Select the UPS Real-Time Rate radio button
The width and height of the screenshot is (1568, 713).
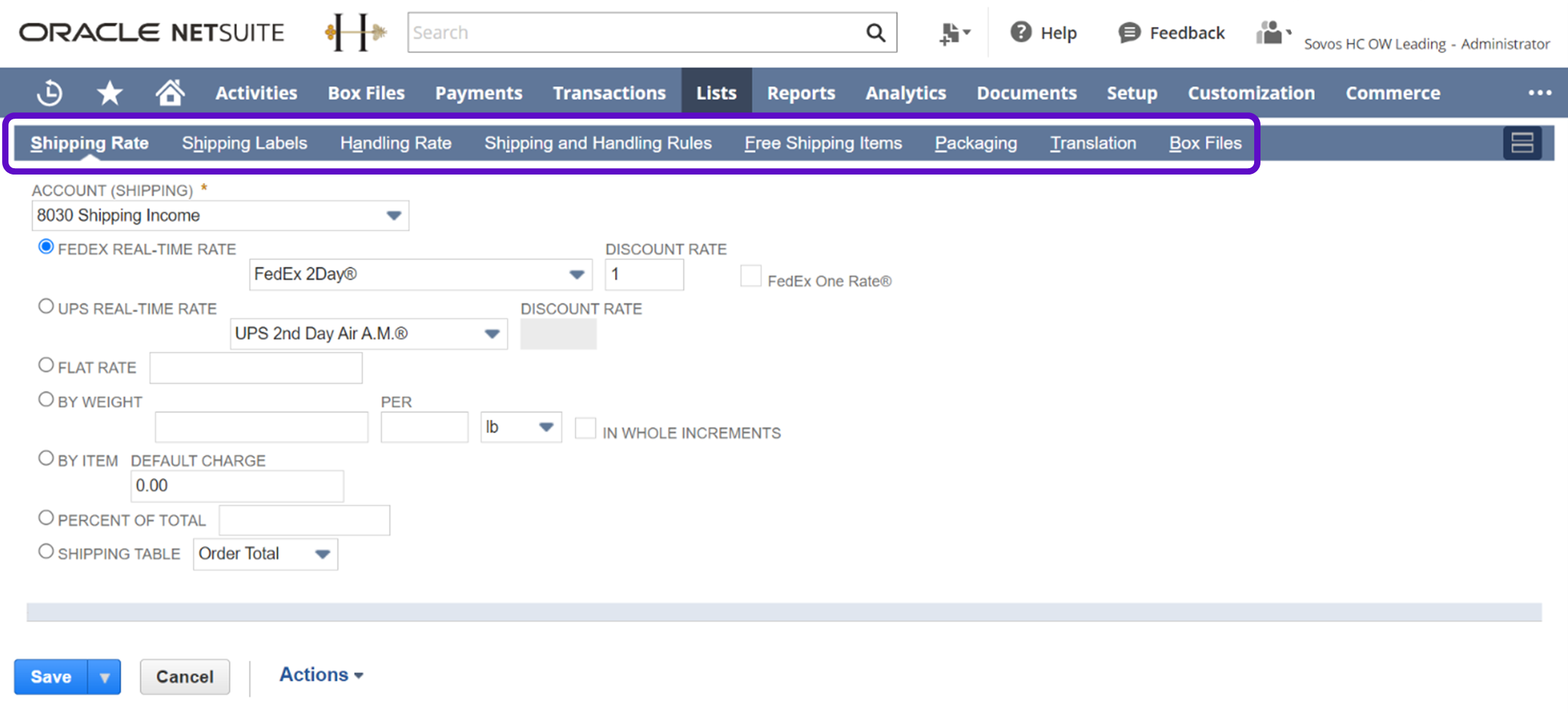pos(46,307)
